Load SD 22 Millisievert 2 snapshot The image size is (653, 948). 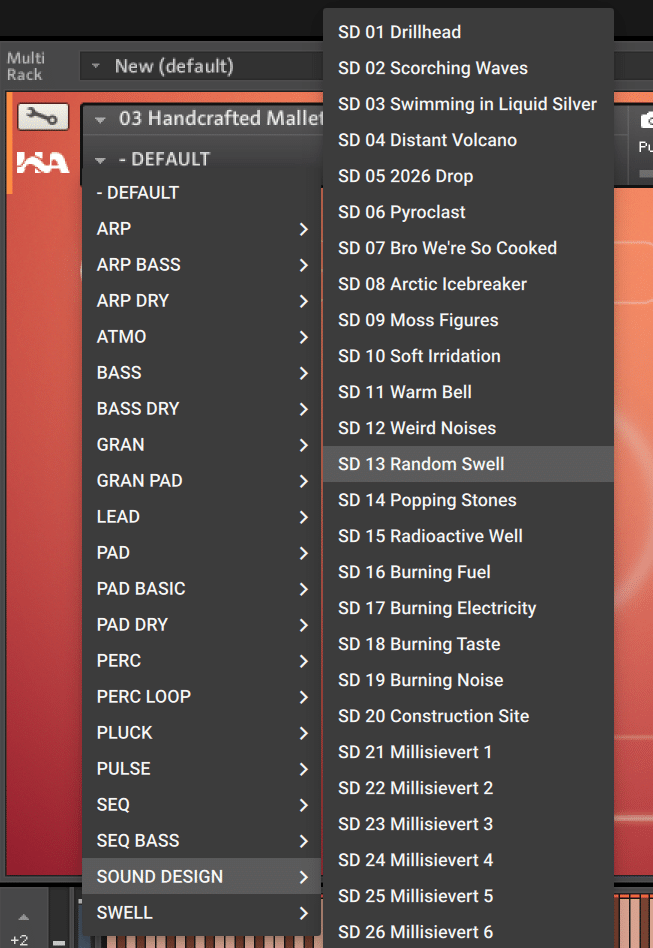tap(469, 788)
